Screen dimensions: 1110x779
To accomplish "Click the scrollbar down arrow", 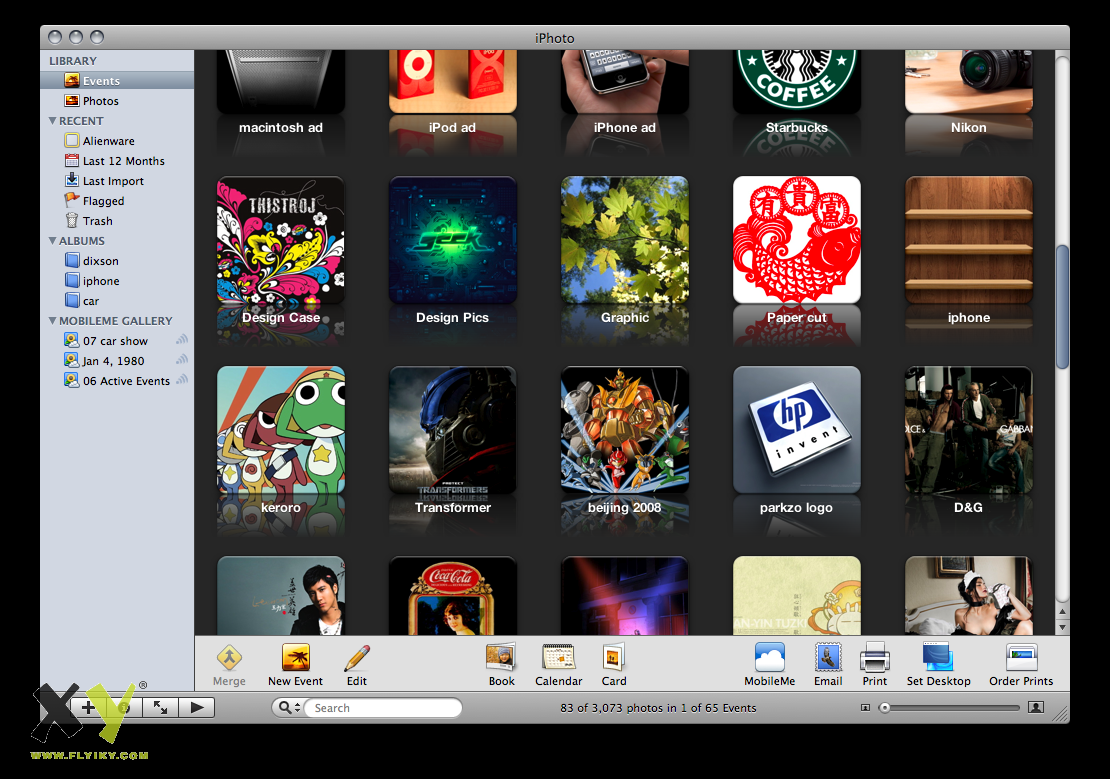I will click(x=1062, y=627).
